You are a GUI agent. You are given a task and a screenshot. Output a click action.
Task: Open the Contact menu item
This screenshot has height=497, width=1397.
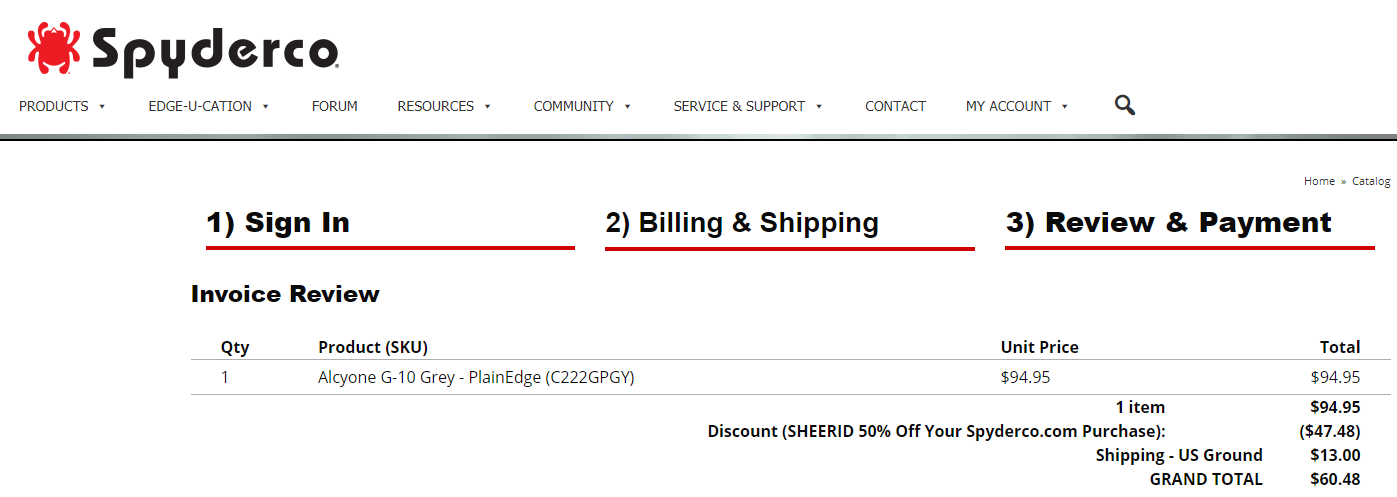895,106
